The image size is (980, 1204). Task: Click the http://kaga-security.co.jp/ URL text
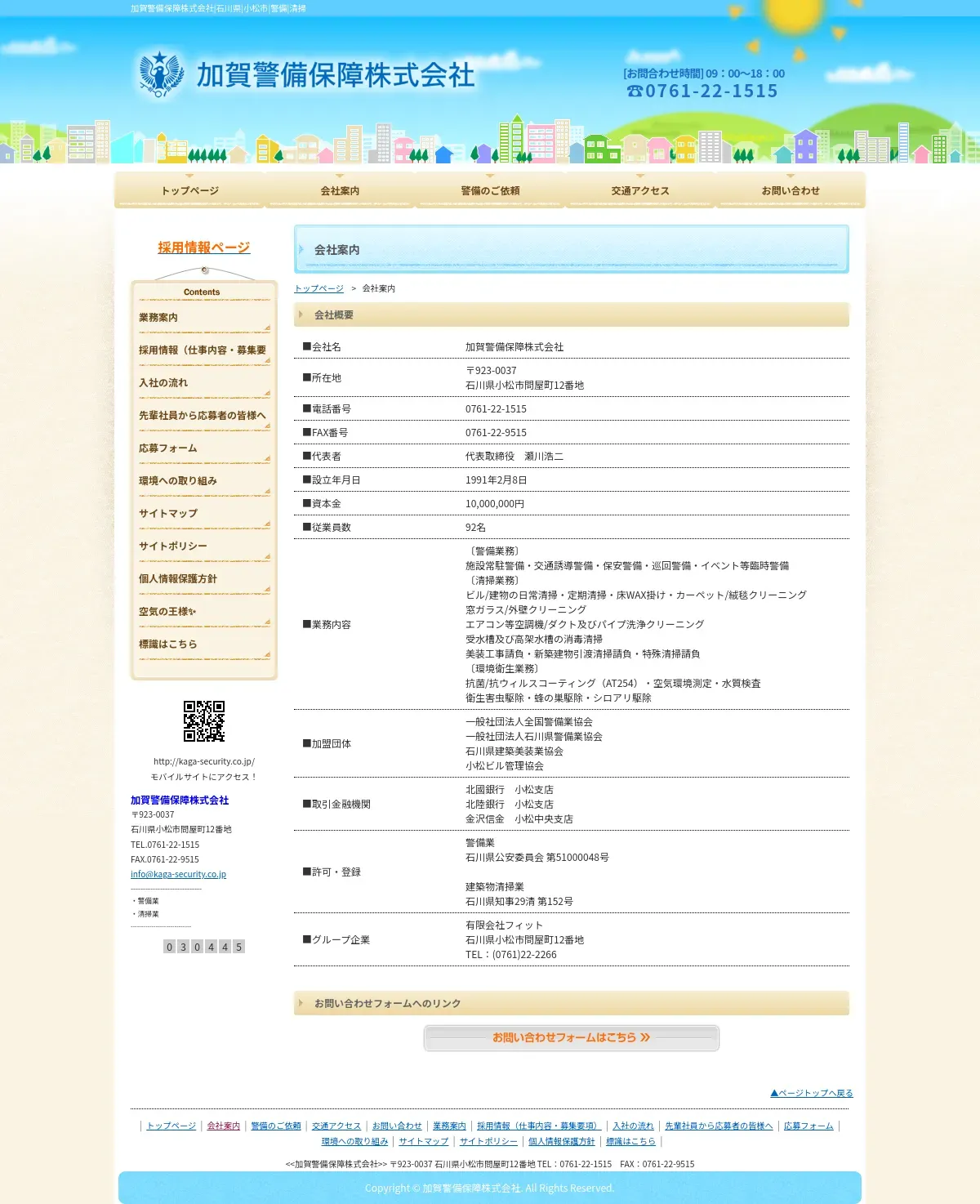click(x=204, y=761)
